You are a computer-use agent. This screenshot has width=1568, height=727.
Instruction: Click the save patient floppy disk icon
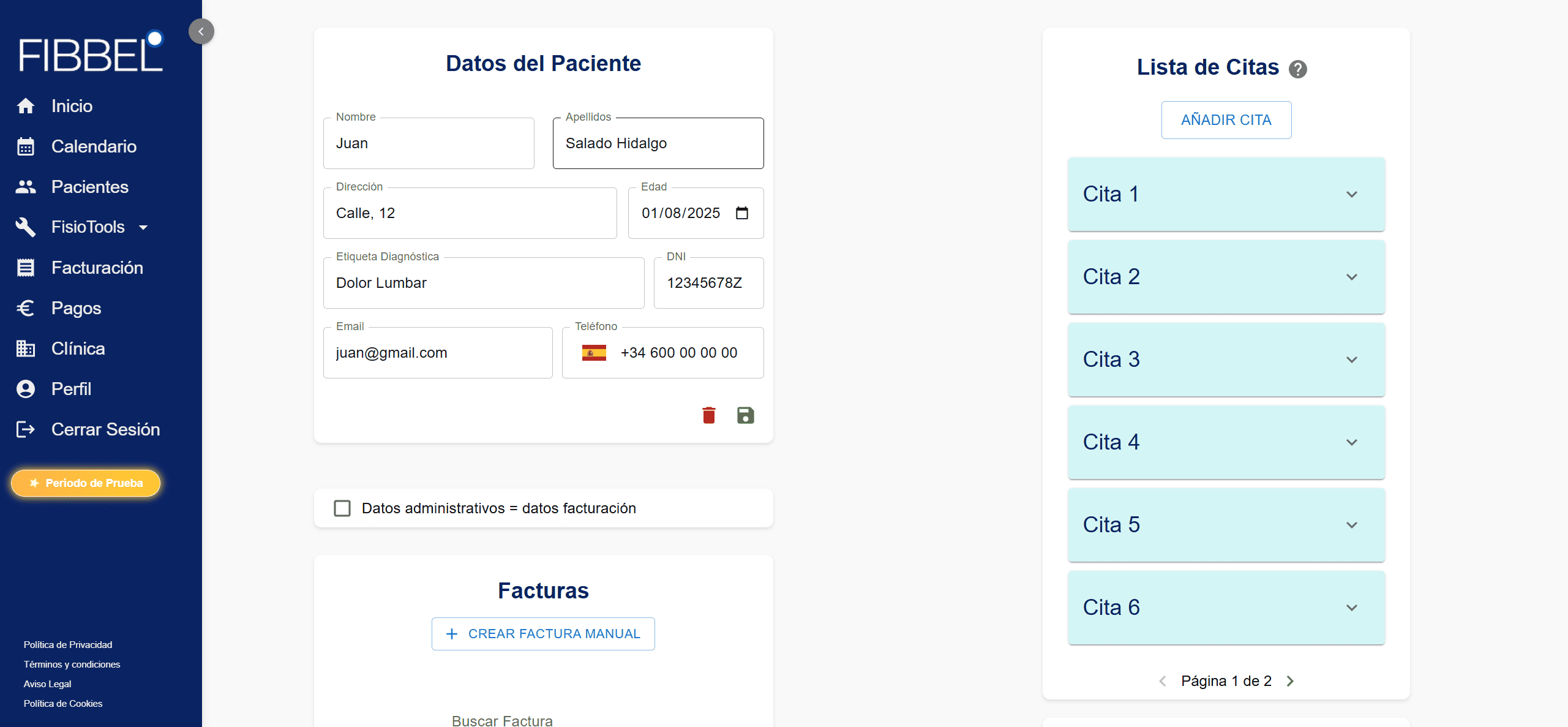pos(745,415)
